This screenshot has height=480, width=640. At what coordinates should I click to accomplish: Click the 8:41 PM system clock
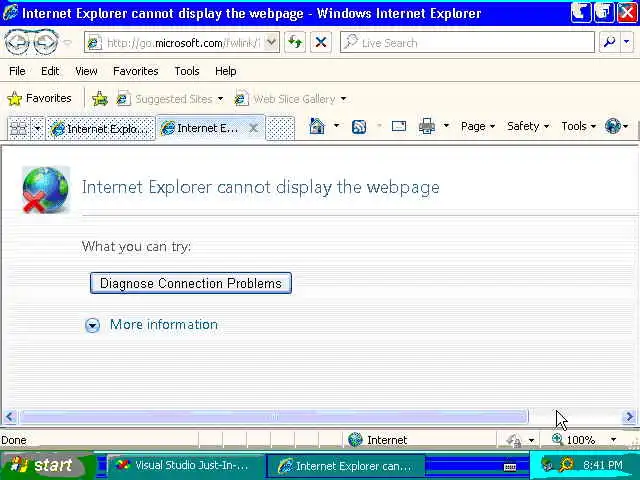pyautogui.click(x=603, y=464)
